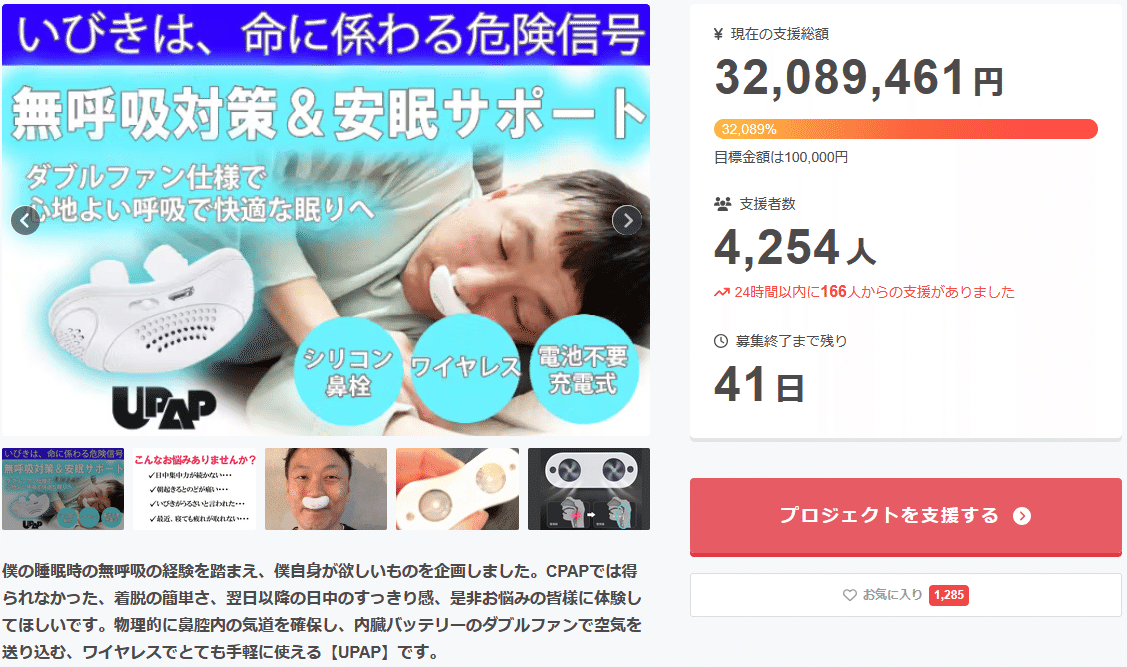Image resolution: width=1127 pixels, height=667 pixels.
Task: Click プロジェクトを支援する button
Action: point(906,516)
